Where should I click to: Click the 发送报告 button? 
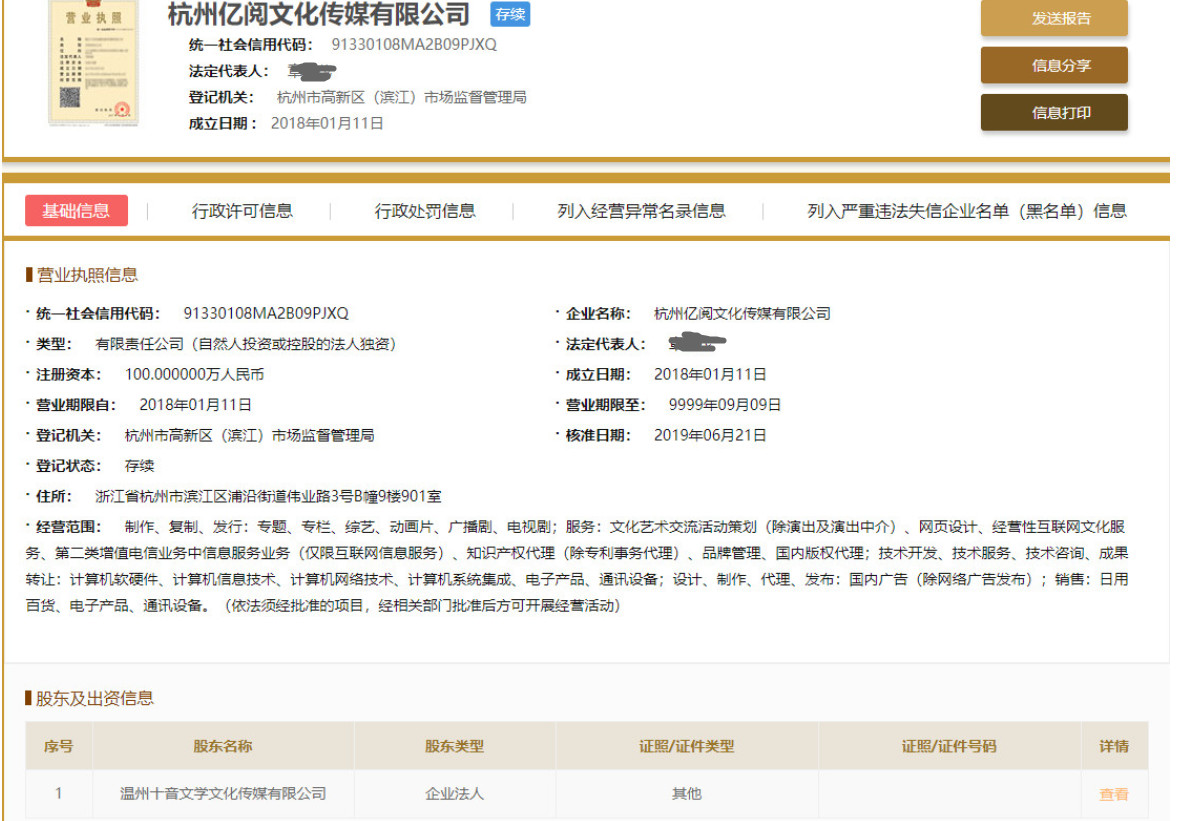[1054, 18]
